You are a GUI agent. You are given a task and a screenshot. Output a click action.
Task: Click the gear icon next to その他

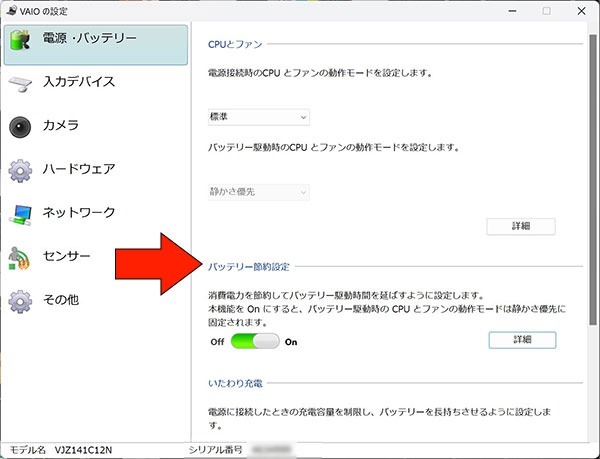click(x=20, y=301)
